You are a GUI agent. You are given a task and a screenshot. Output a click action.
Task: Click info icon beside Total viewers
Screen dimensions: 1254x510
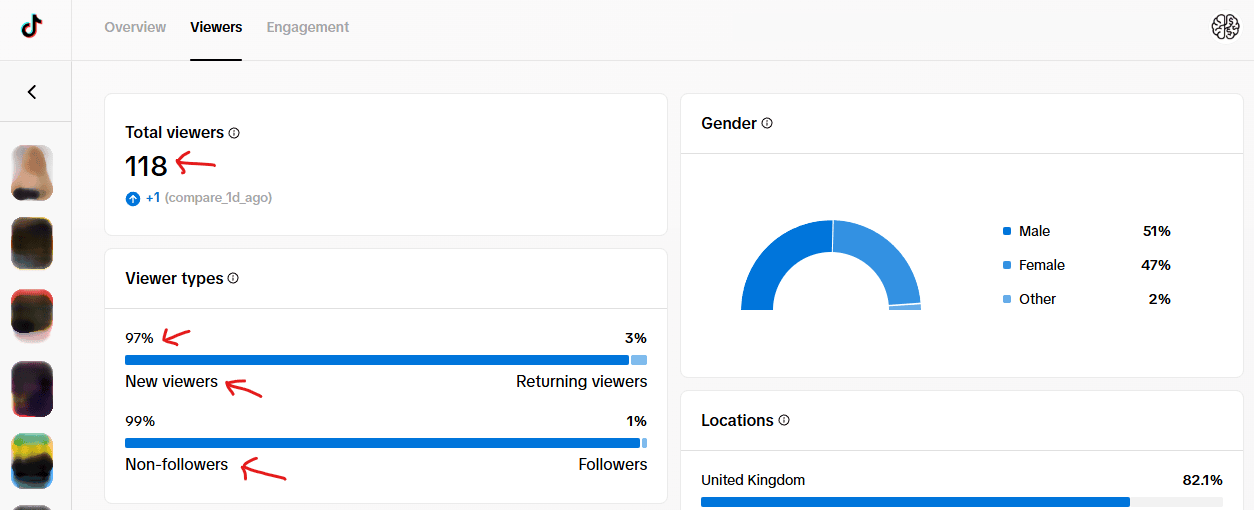pos(234,133)
